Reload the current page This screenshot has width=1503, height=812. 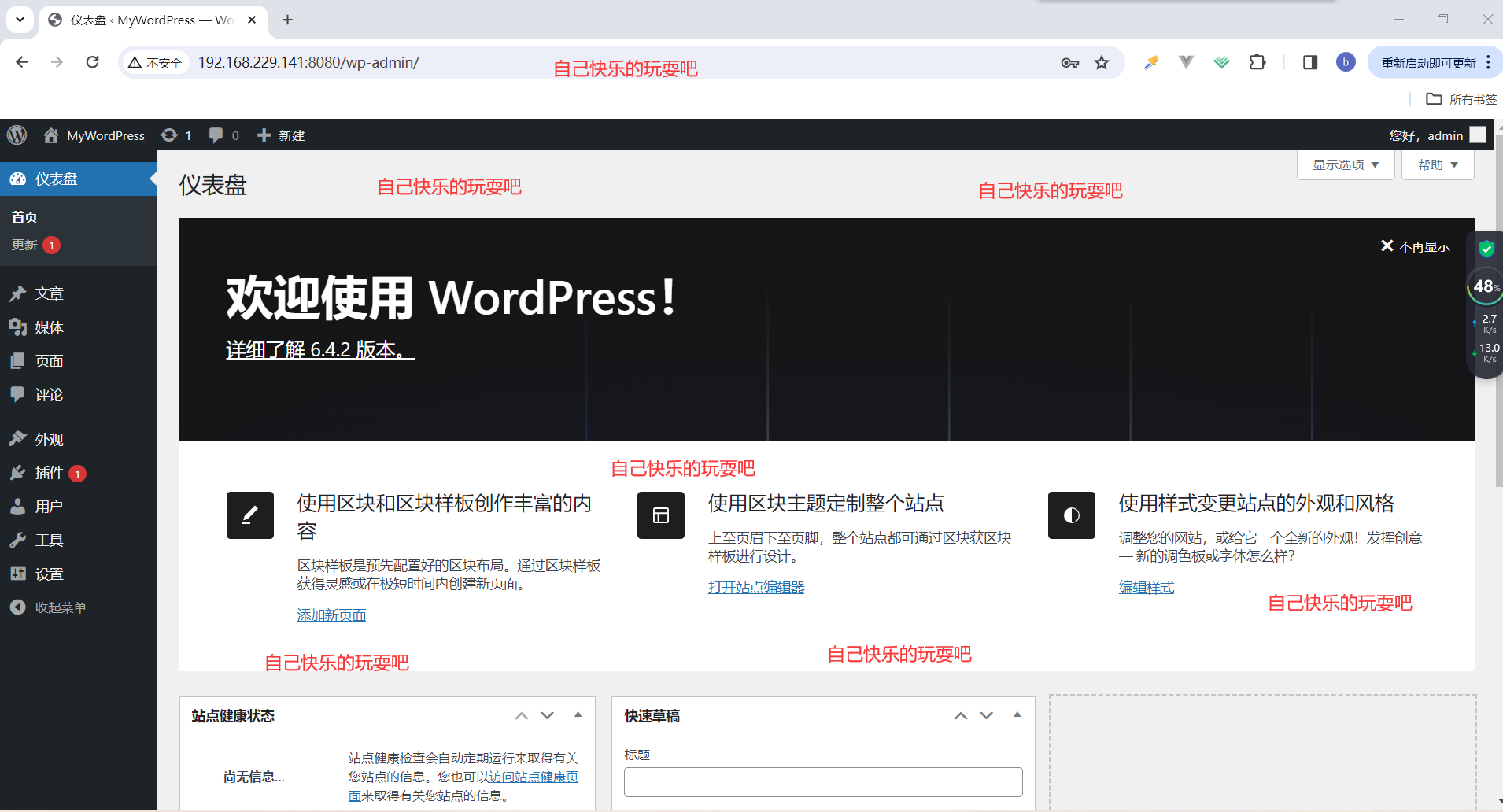click(92, 62)
